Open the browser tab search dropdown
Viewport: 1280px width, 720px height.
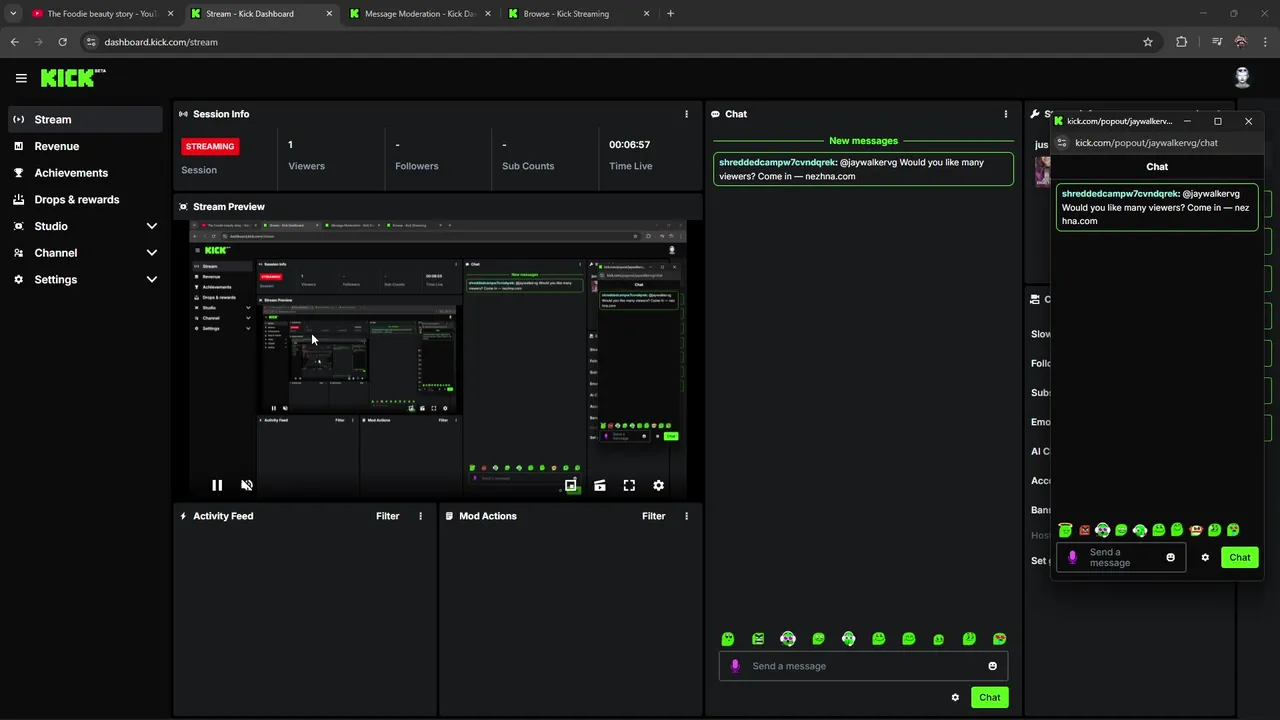13,14
